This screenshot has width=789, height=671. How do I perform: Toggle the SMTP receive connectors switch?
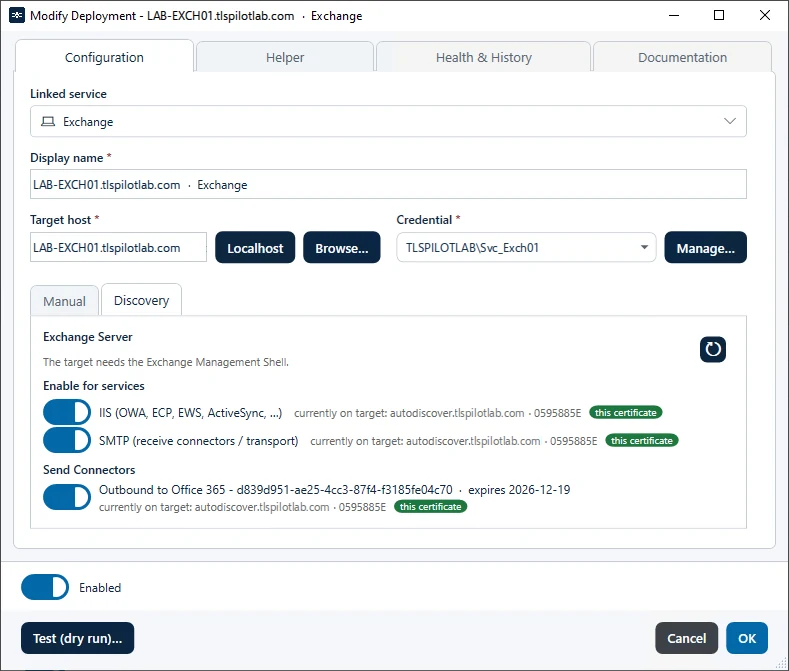click(x=67, y=440)
